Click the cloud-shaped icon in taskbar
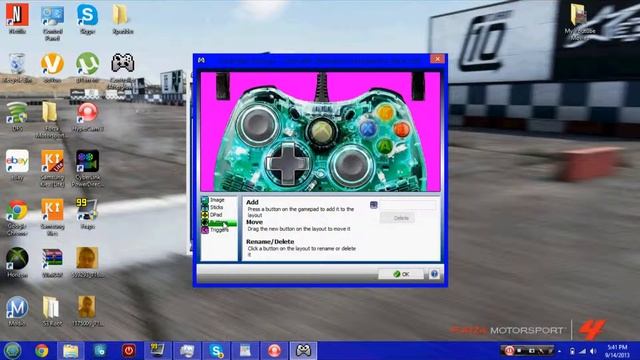640x360 pixels. coord(187,351)
